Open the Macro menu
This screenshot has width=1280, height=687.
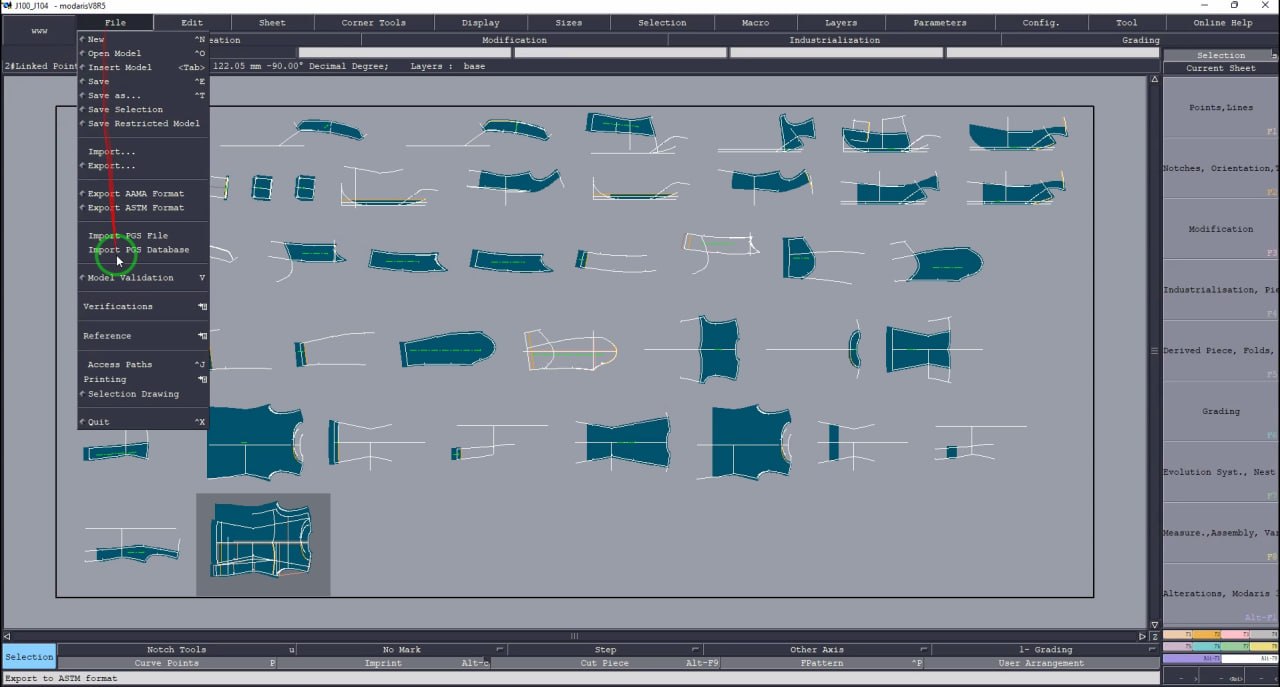755,22
